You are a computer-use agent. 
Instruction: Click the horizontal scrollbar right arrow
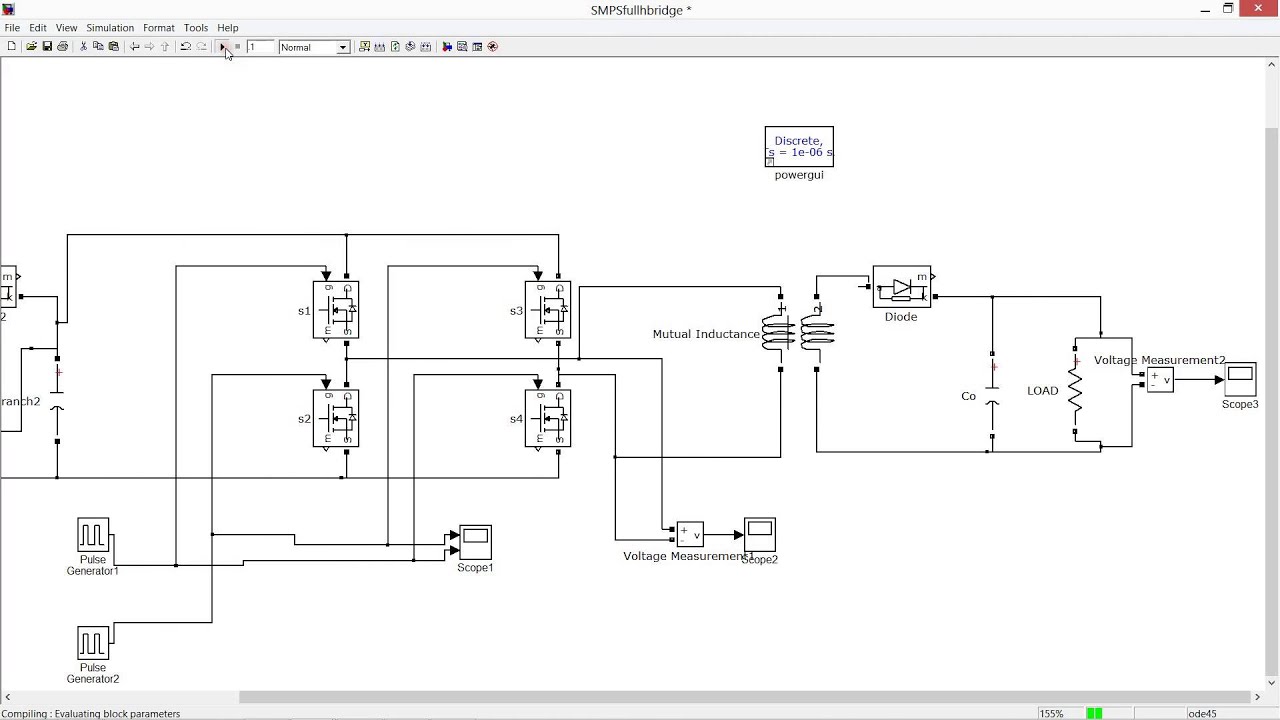[1258, 697]
